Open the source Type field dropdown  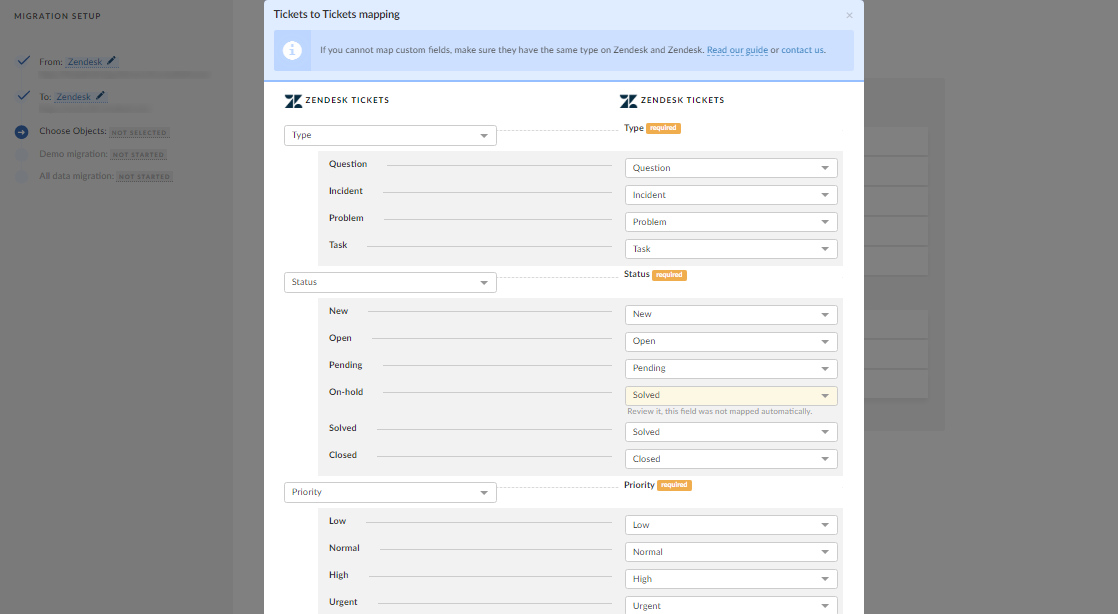pos(390,135)
